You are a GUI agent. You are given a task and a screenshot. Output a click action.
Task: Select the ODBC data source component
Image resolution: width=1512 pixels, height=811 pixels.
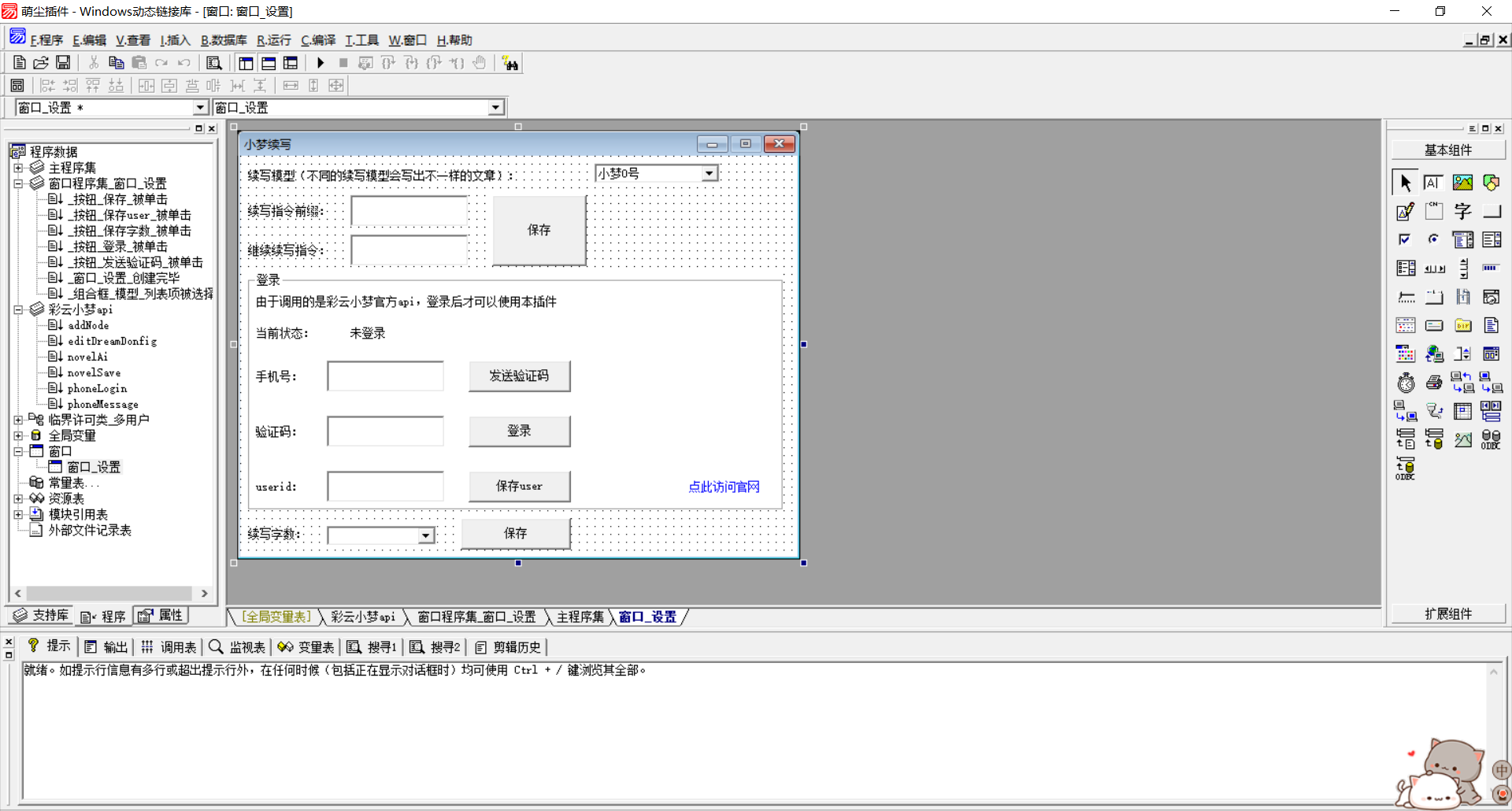click(x=1491, y=439)
